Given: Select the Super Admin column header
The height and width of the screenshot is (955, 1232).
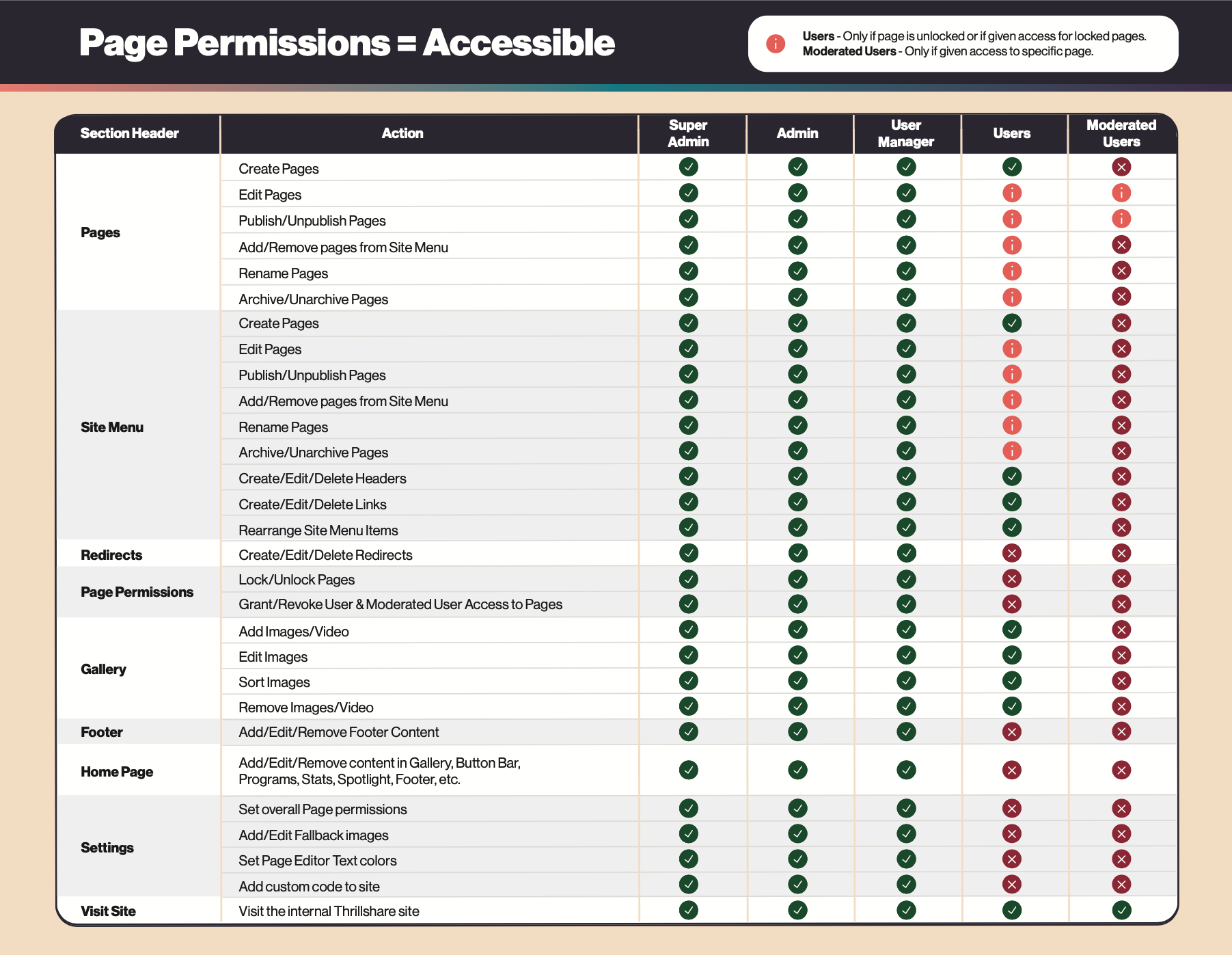Looking at the screenshot, I should [689, 133].
